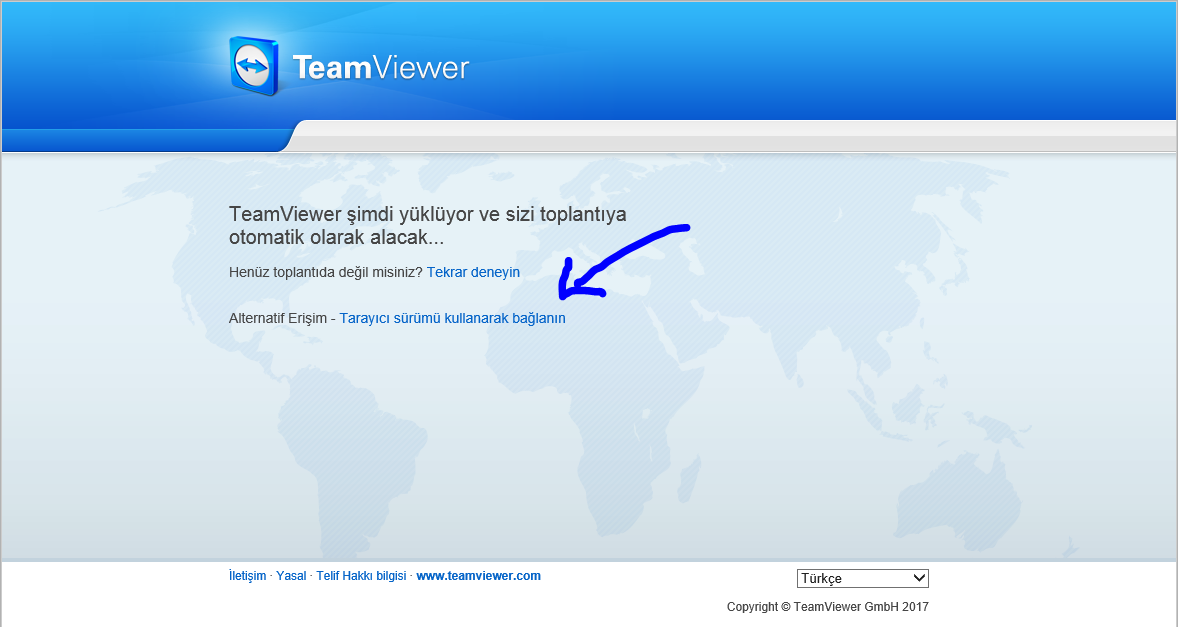Open the İletişim footer link
Viewport: 1178px width, 627px height.
(x=247, y=576)
